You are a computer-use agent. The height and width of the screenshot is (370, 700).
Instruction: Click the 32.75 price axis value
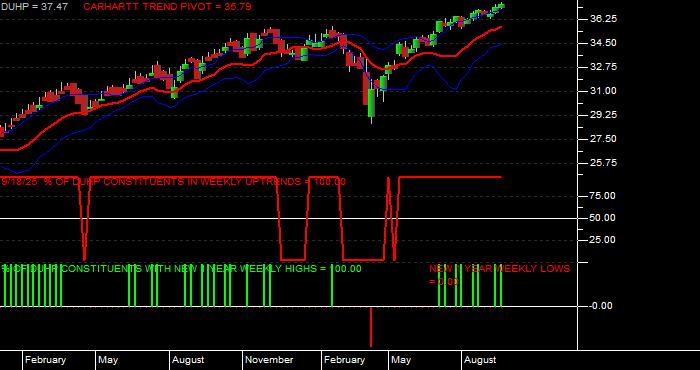tap(603, 67)
